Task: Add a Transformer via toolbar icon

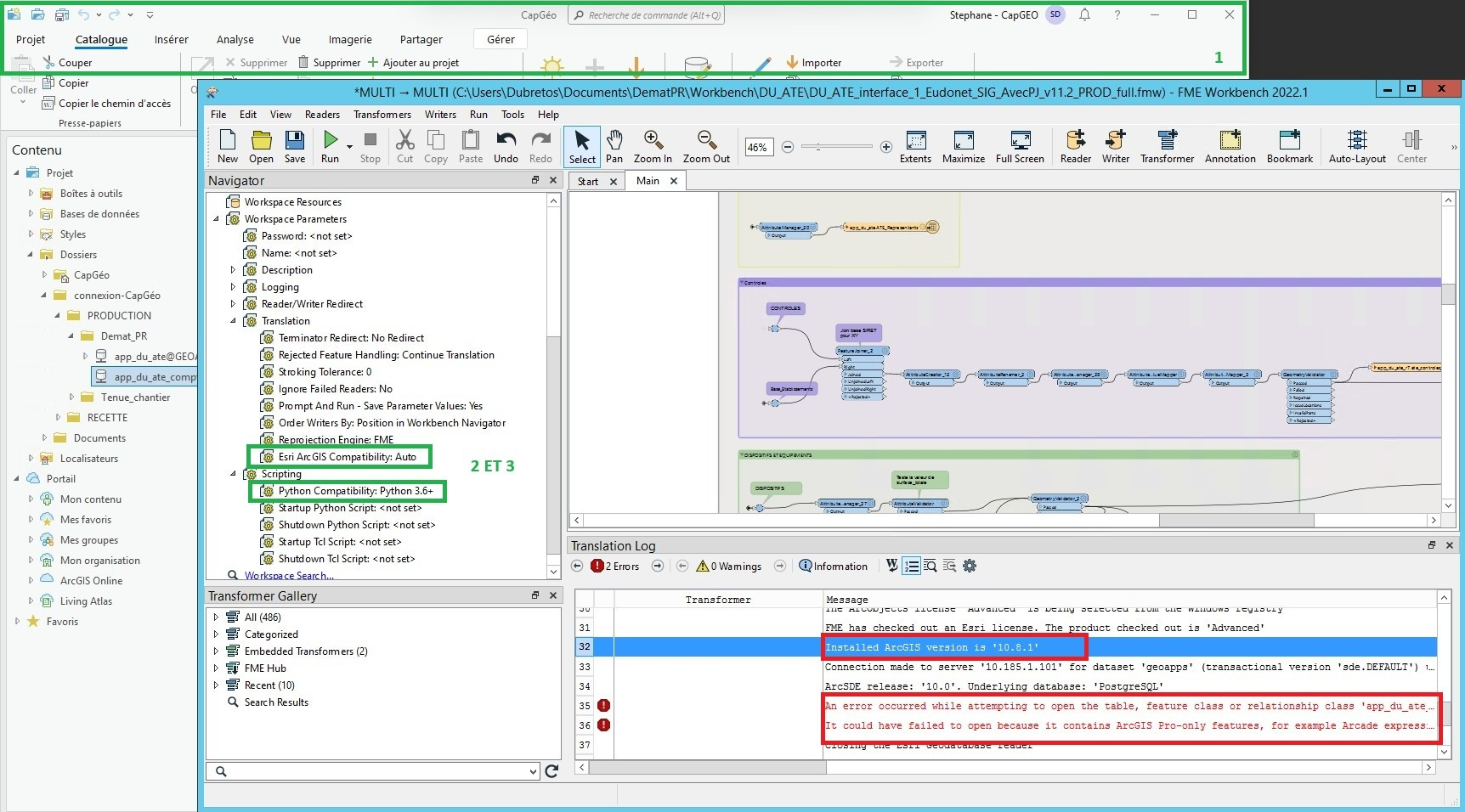Action: (1168, 146)
